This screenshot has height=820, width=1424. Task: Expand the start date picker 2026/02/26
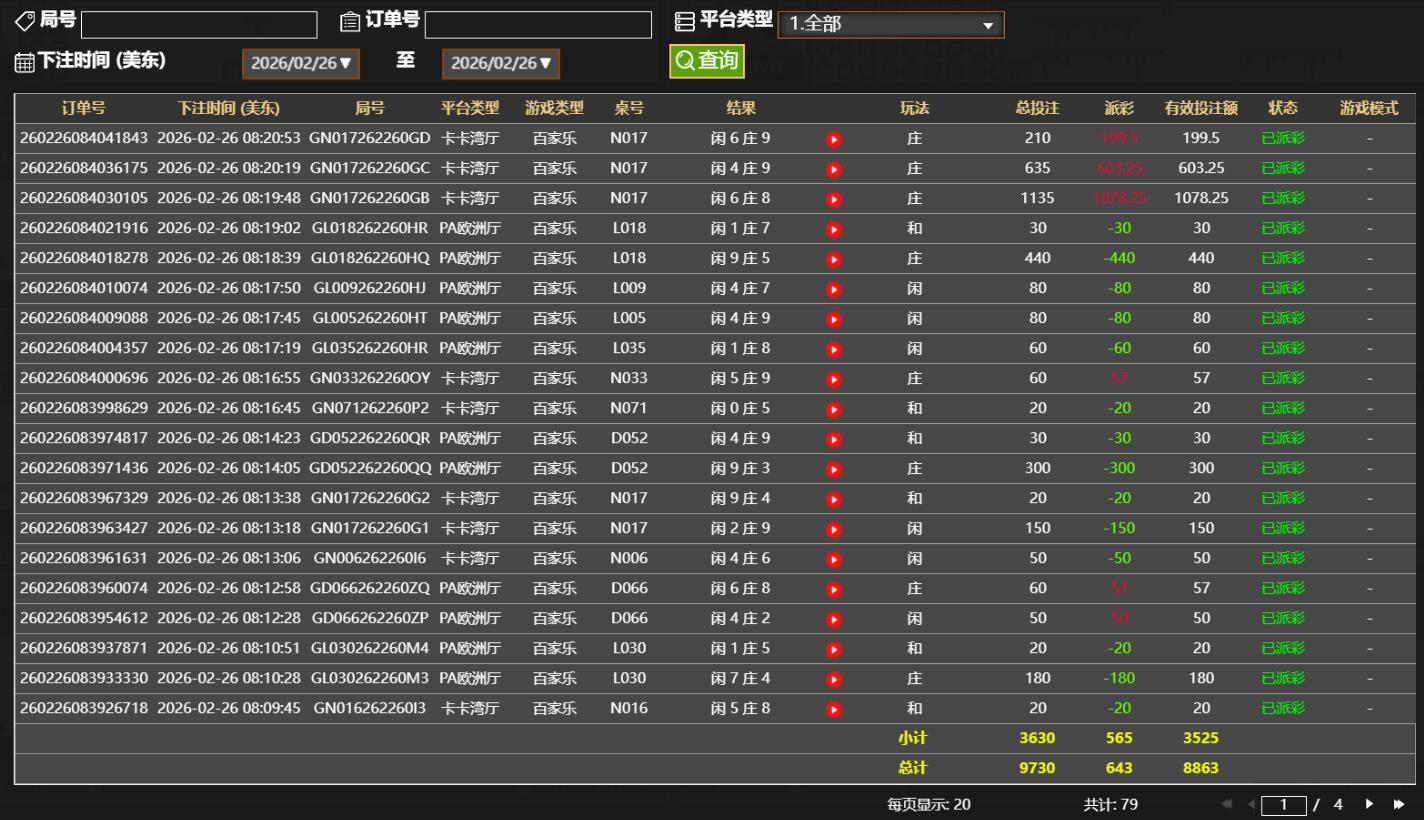(301, 64)
